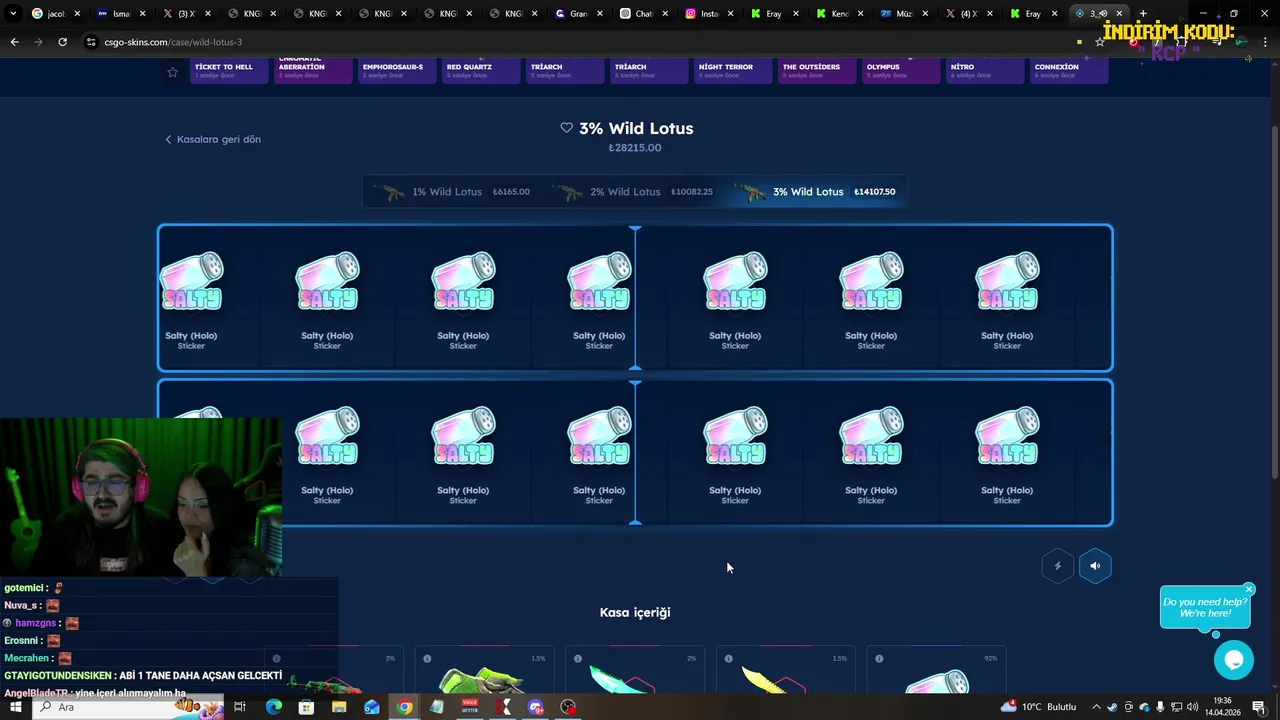Mute the case opening sound
Screen dimensions: 1280x720
click(1095, 566)
